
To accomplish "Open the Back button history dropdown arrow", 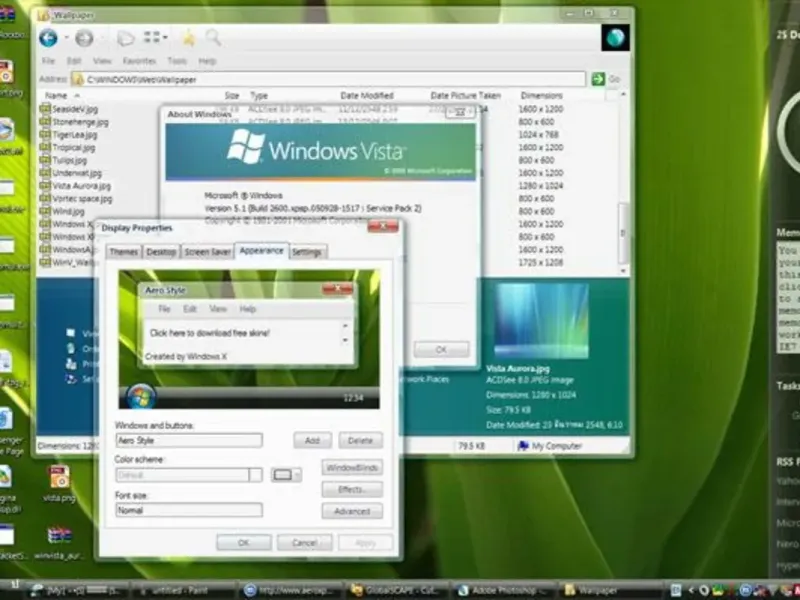I will pyautogui.click(x=66, y=38).
